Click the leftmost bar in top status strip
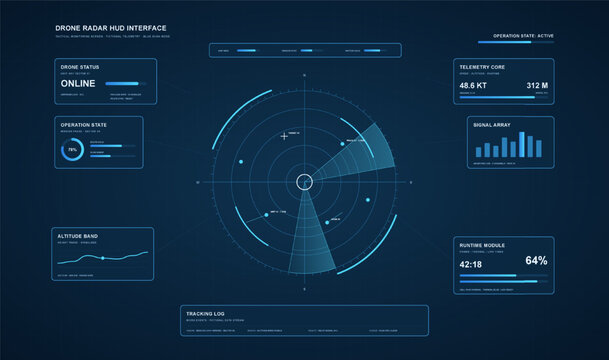 [249, 50]
